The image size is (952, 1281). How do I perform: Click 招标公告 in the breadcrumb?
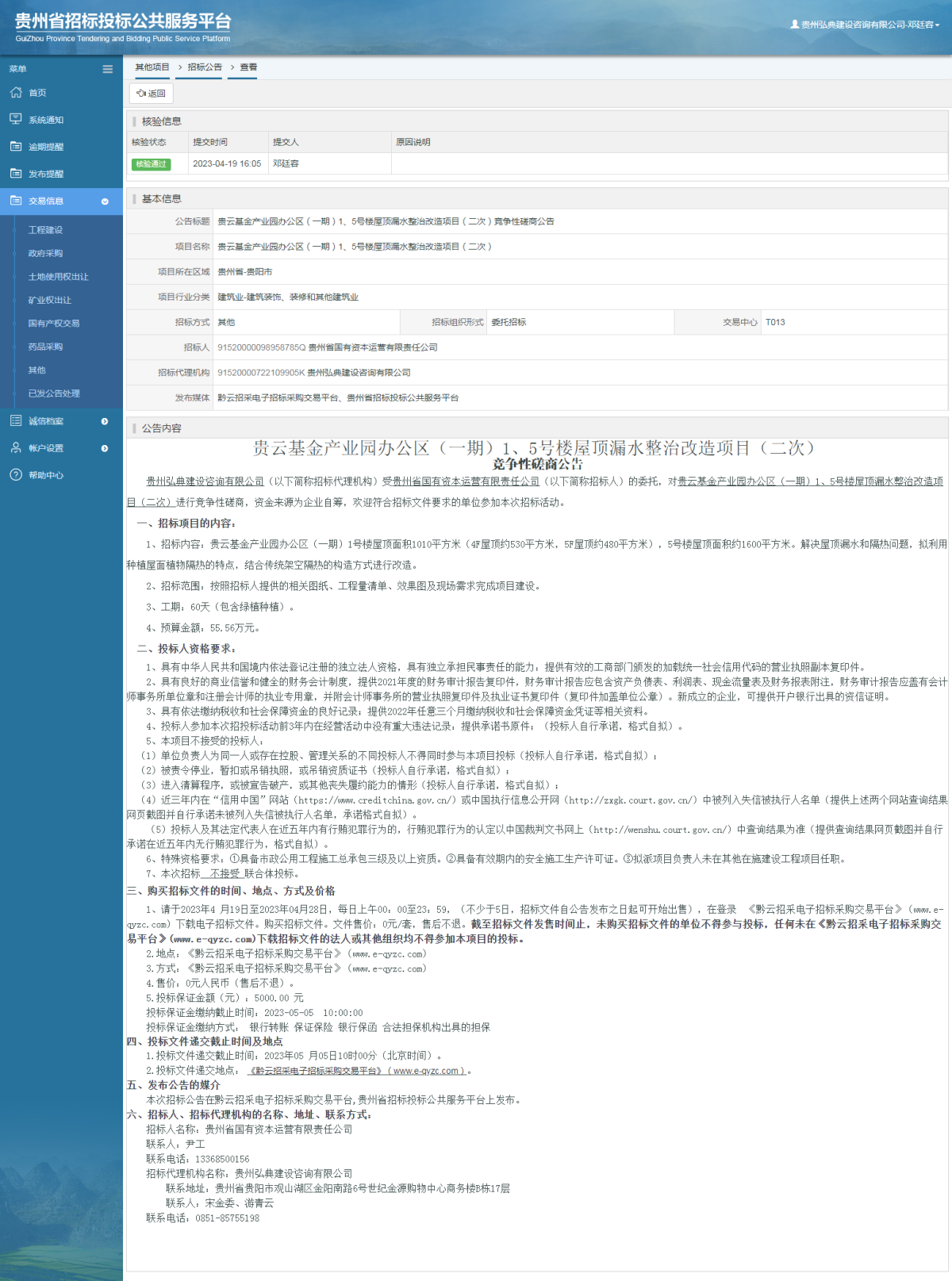point(205,67)
